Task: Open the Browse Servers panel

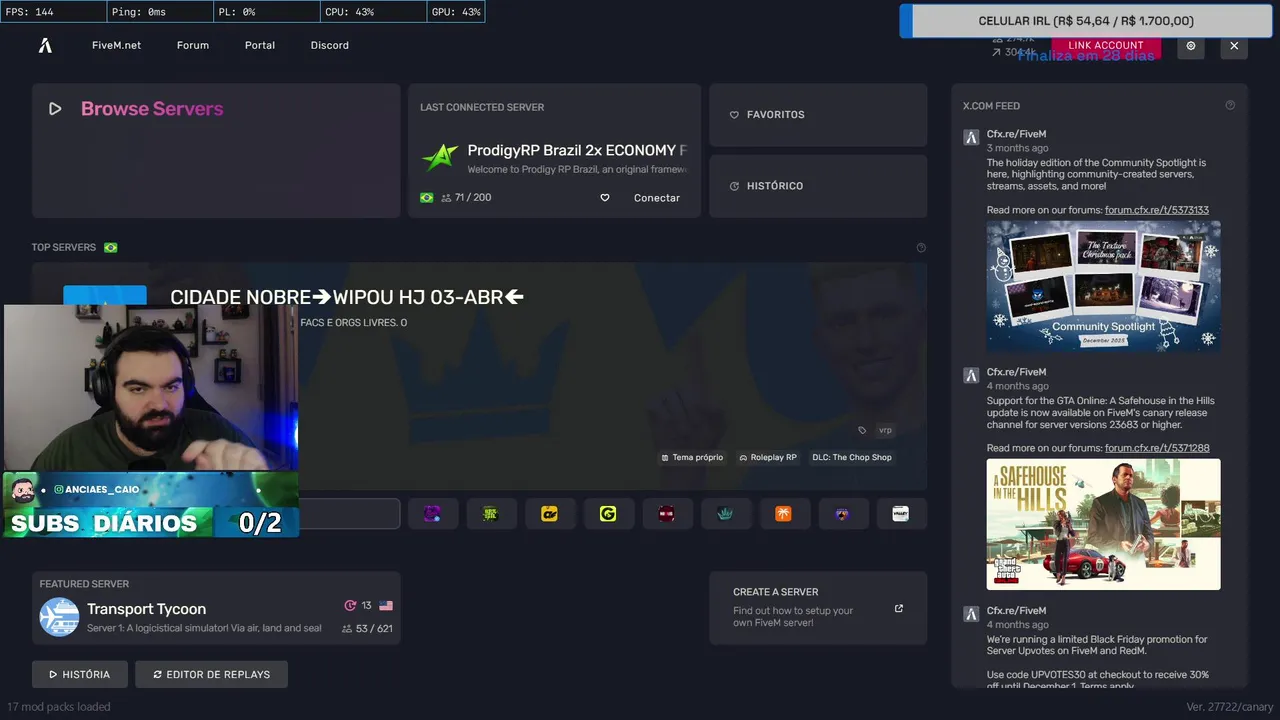Action: [216, 150]
